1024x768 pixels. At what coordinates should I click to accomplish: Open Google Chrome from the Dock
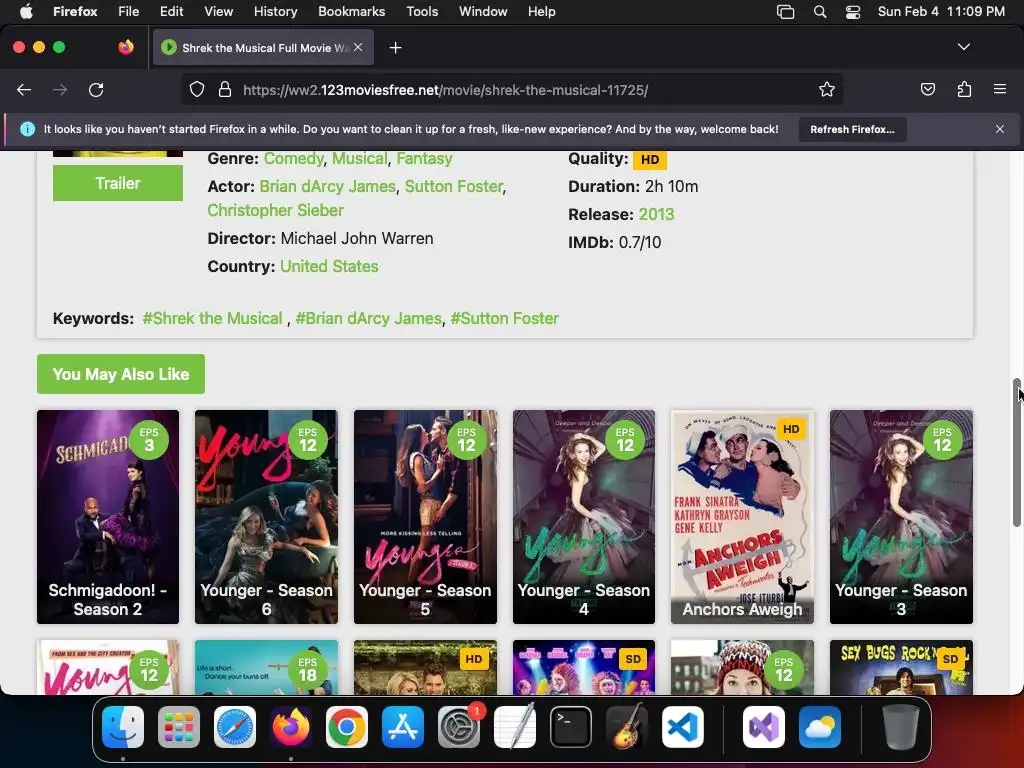[347, 727]
